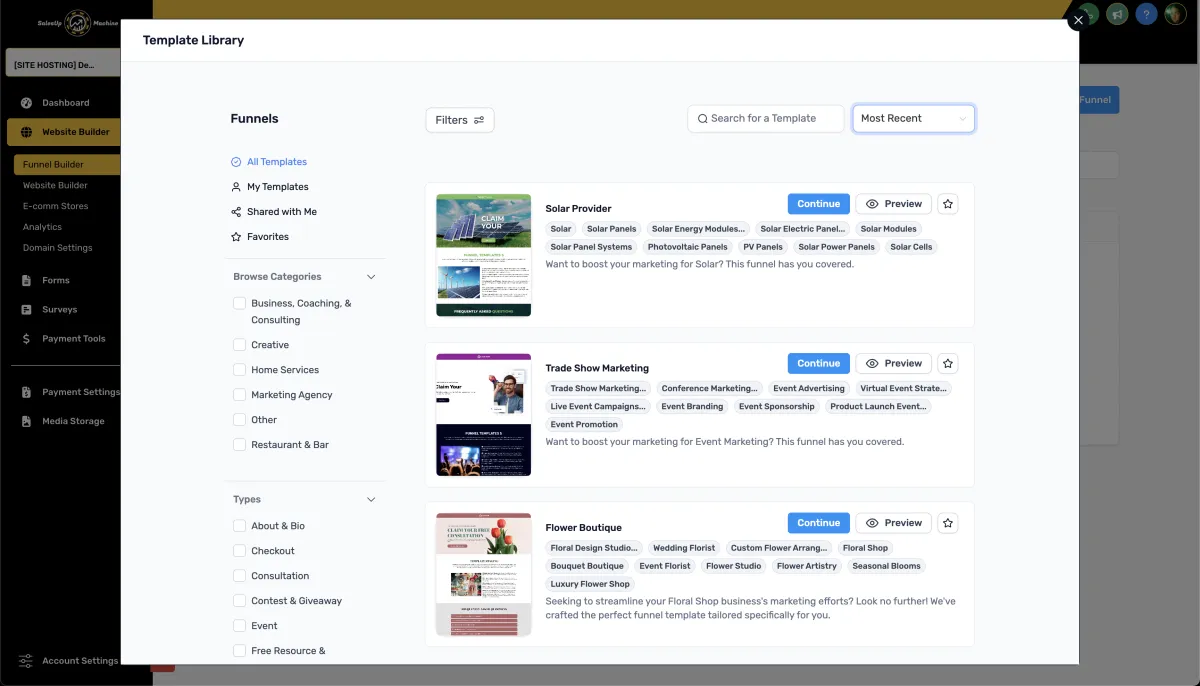Check the Other category

coord(239,420)
